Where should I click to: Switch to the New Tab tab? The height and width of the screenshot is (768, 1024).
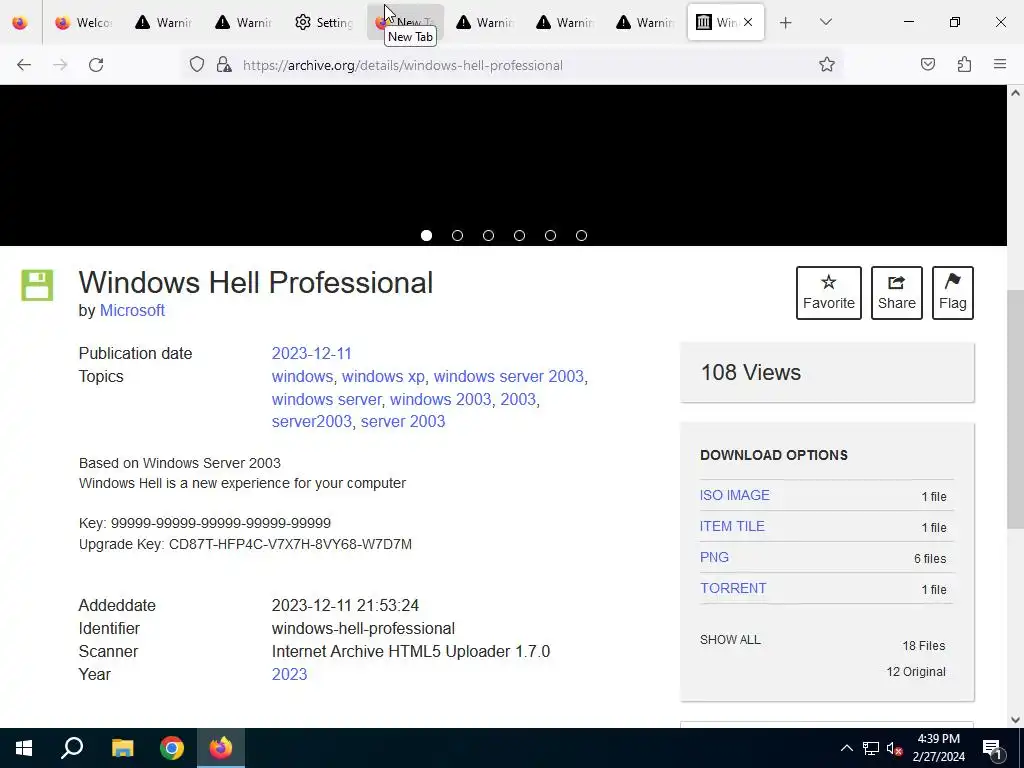[x=406, y=22]
